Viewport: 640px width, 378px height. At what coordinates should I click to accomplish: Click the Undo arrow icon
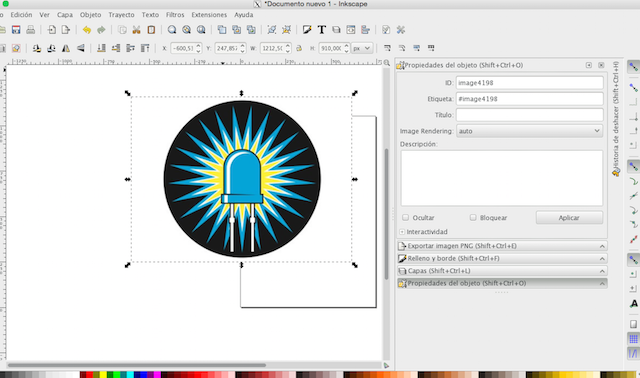(87, 30)
